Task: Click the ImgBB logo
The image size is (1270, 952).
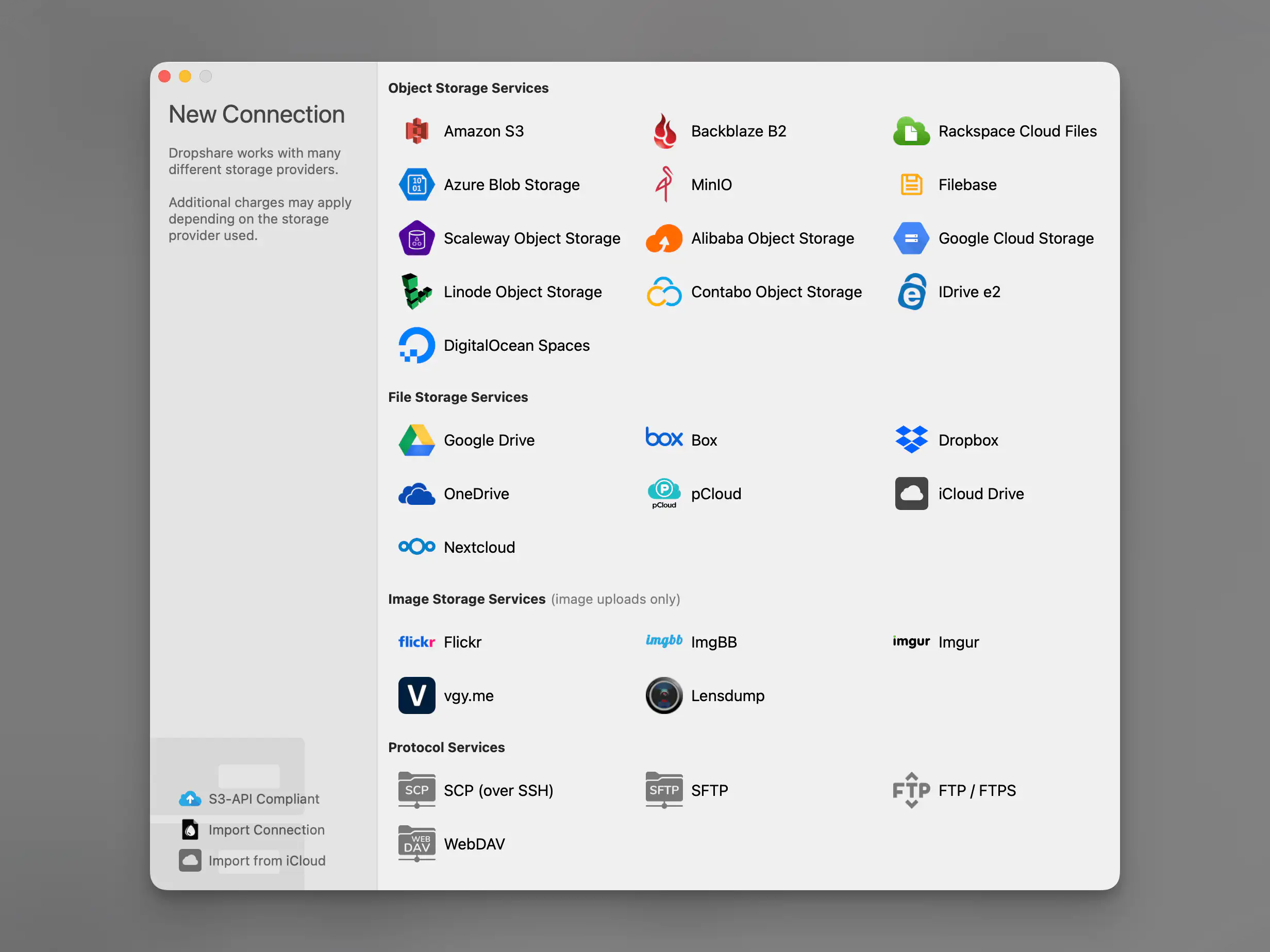Action: (664, 641)
